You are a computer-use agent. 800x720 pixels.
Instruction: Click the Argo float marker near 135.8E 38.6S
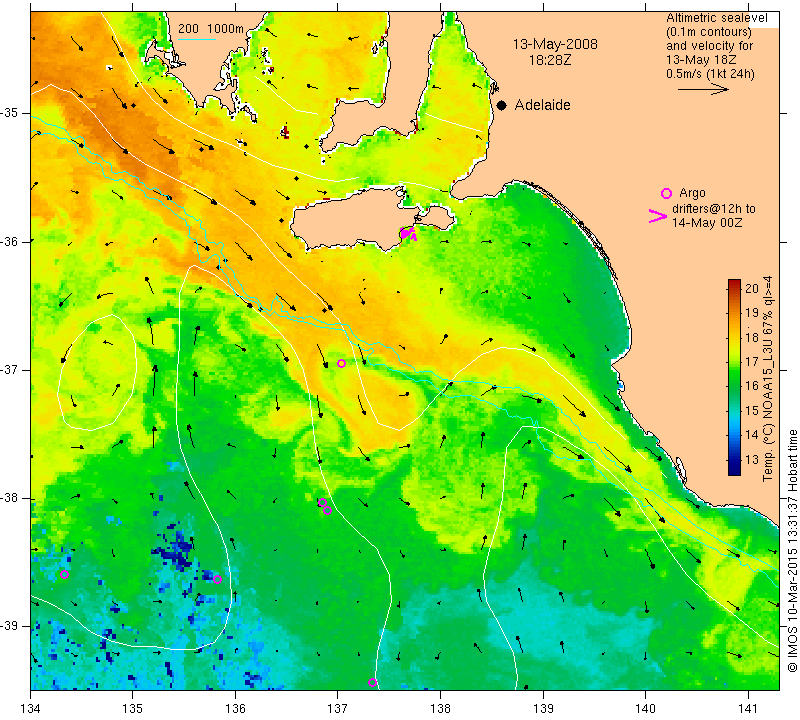tap(217, 579)
